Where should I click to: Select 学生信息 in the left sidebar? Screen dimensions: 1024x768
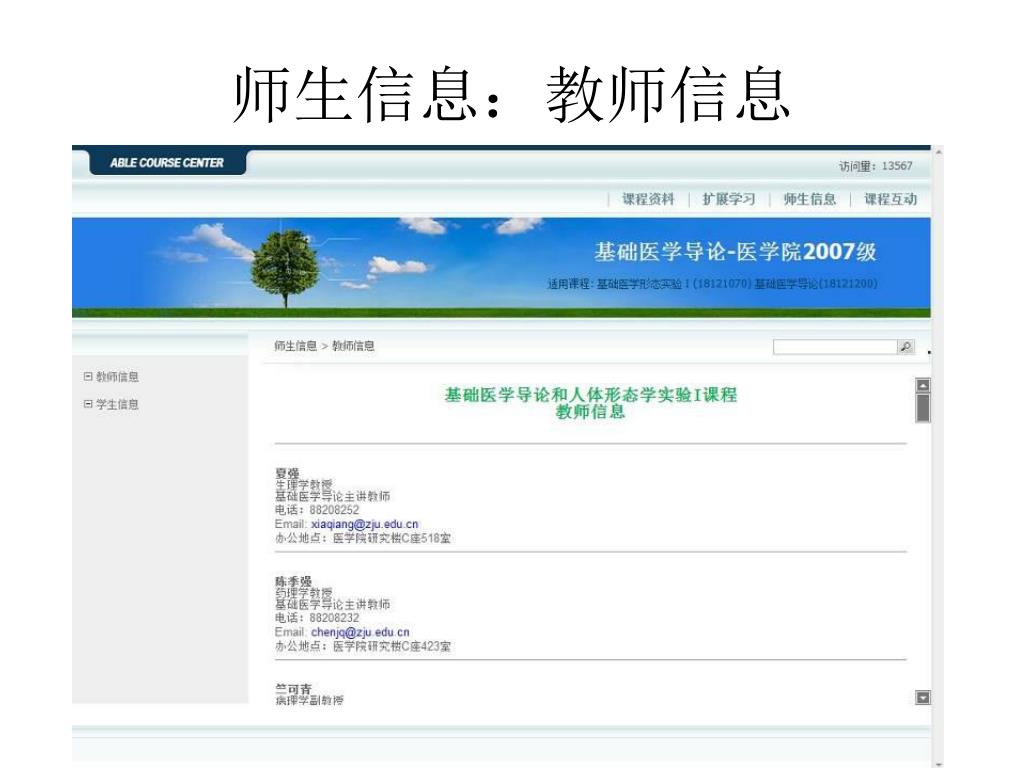[x=118, y=404]
